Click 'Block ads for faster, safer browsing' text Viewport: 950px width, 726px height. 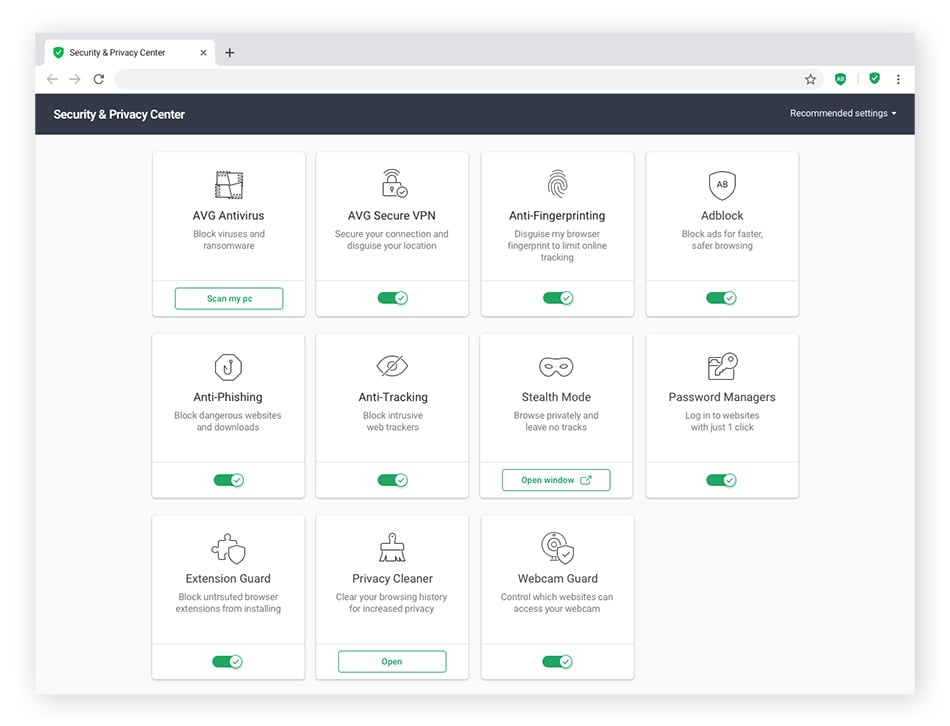tap(722, 239)
